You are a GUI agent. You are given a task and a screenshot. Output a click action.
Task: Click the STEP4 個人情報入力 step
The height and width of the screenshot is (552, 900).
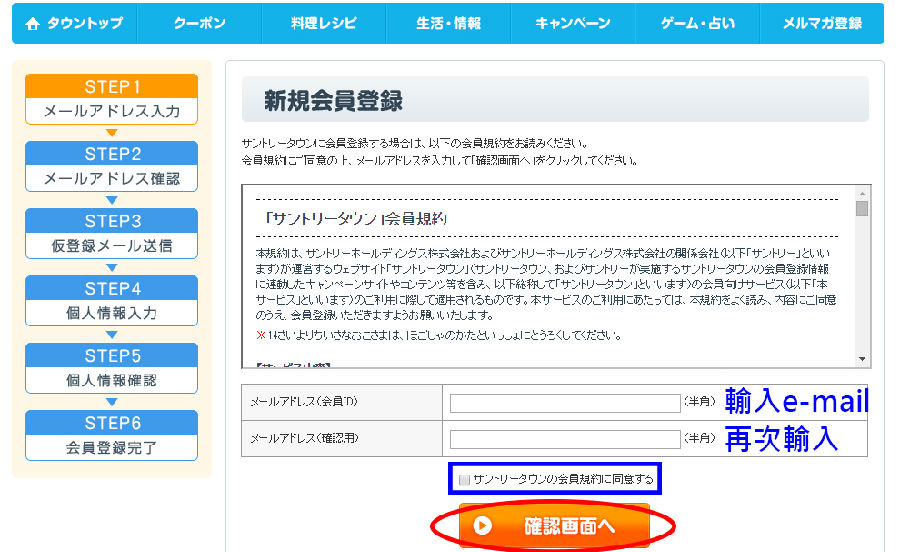pyautogui.click(x=111, y=301)
